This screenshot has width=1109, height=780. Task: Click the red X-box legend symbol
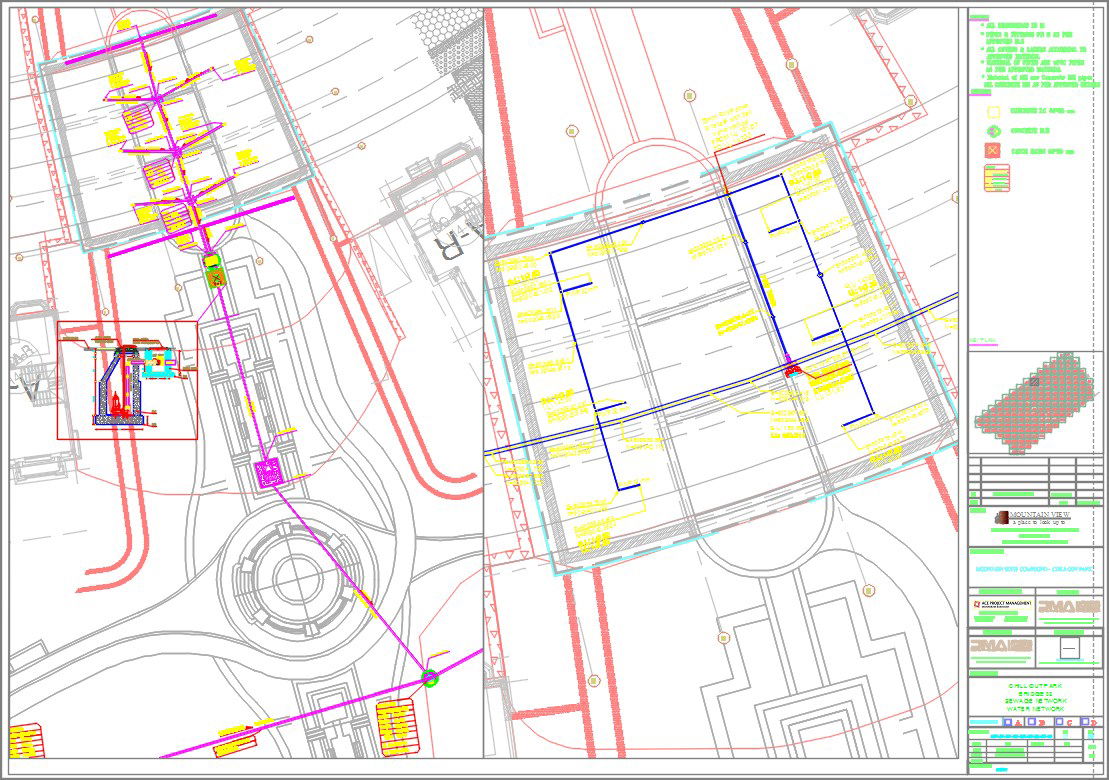(x=993, y=150)
